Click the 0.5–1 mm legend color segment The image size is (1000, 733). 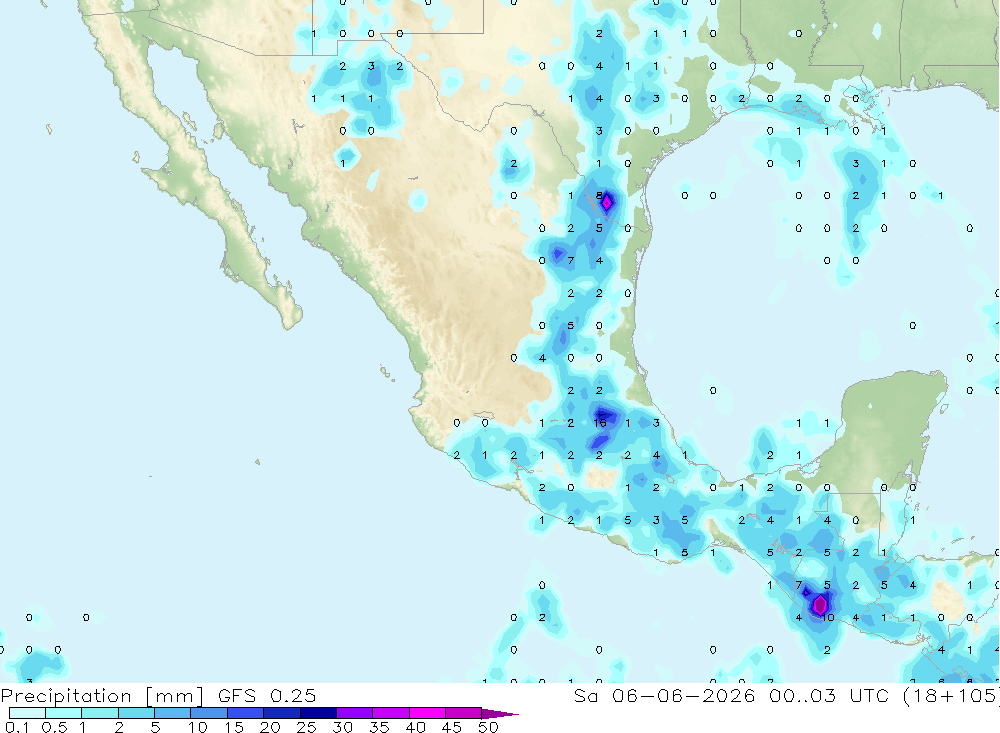coord(64,713)
